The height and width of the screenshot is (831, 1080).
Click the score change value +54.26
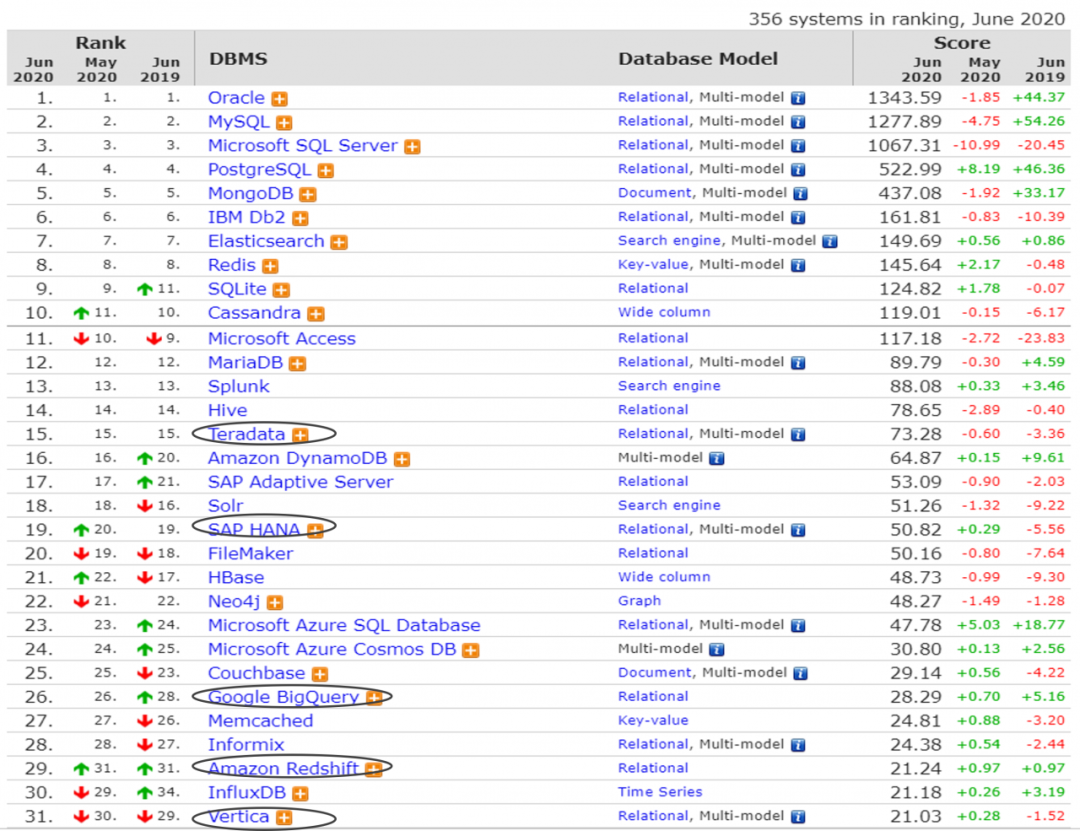pos(1039,122)
